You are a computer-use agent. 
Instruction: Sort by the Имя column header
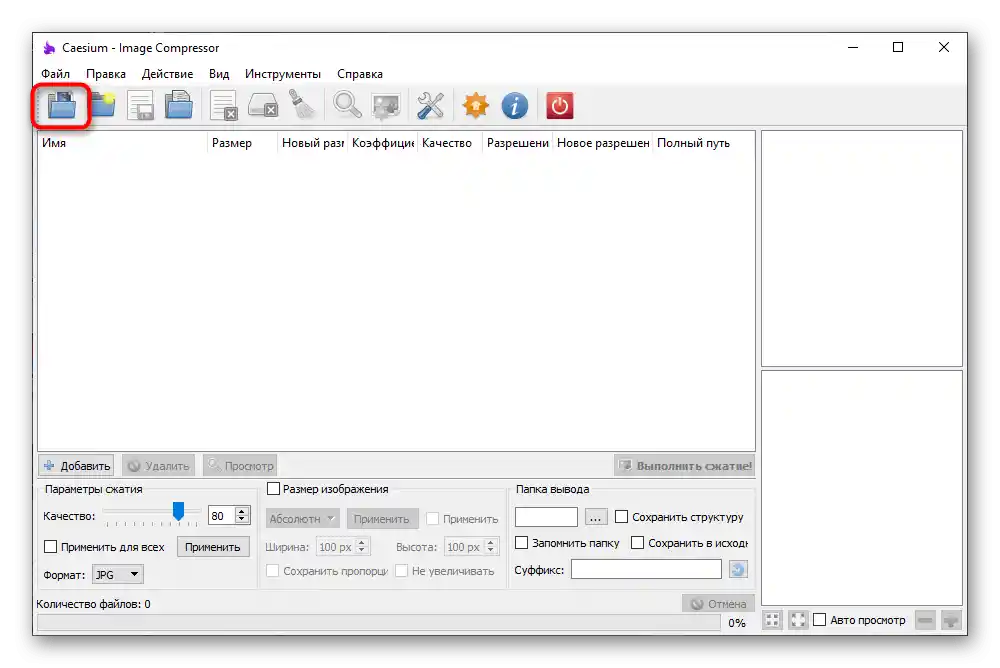click(x=122, y=143)
